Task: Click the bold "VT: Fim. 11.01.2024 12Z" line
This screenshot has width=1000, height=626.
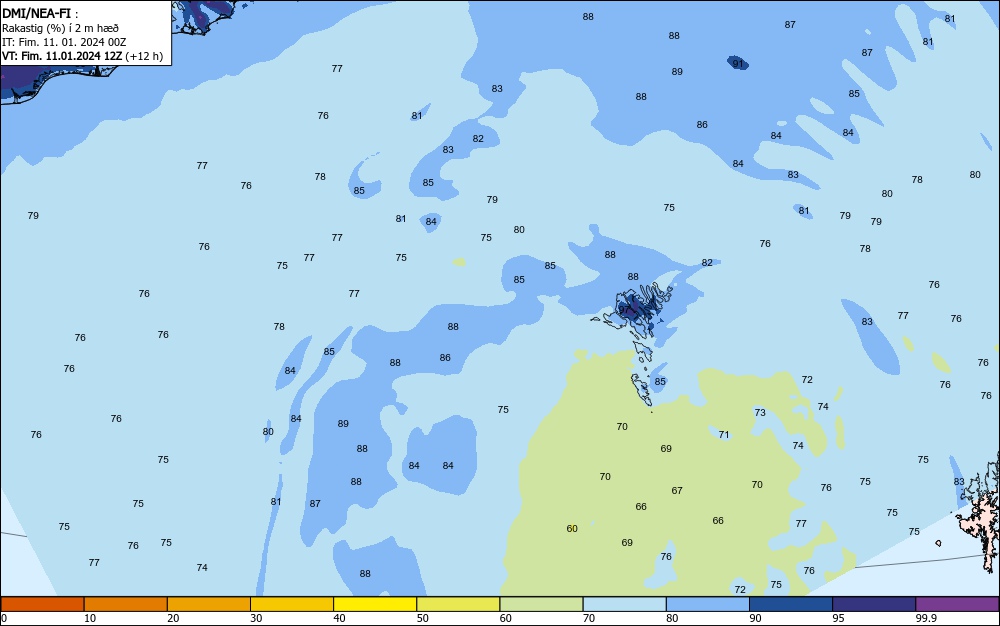Action: 62,56
